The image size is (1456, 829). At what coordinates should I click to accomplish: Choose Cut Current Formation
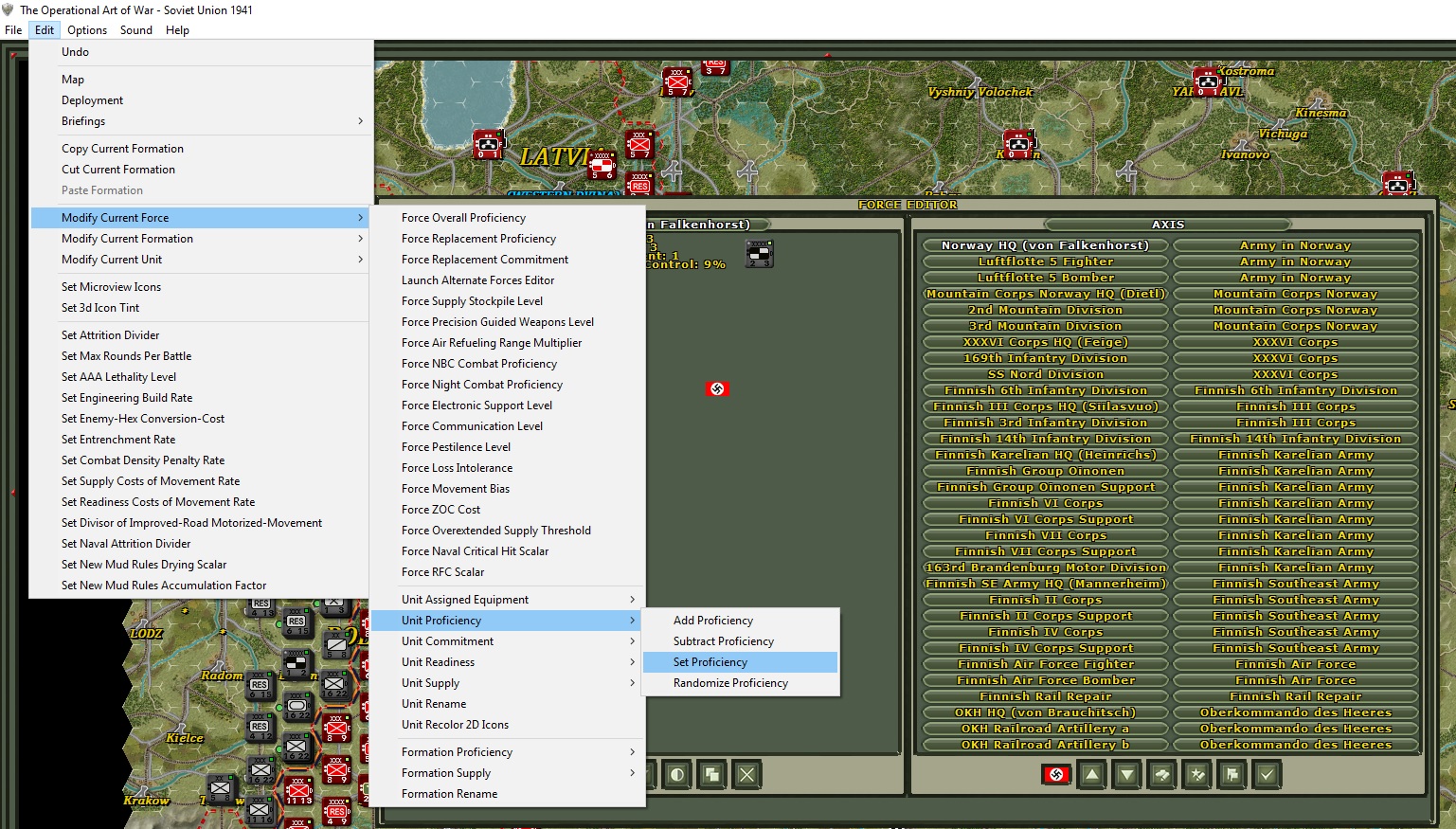200,170
